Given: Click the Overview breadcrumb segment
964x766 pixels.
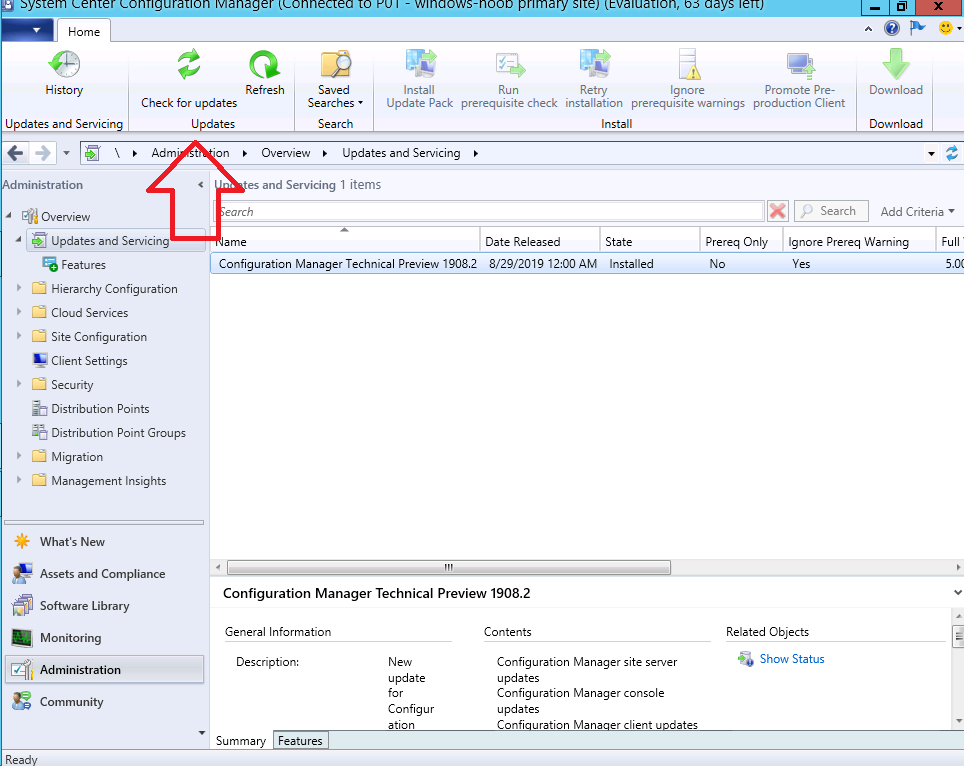Looking at the screenshot, I should click(286, 153).
